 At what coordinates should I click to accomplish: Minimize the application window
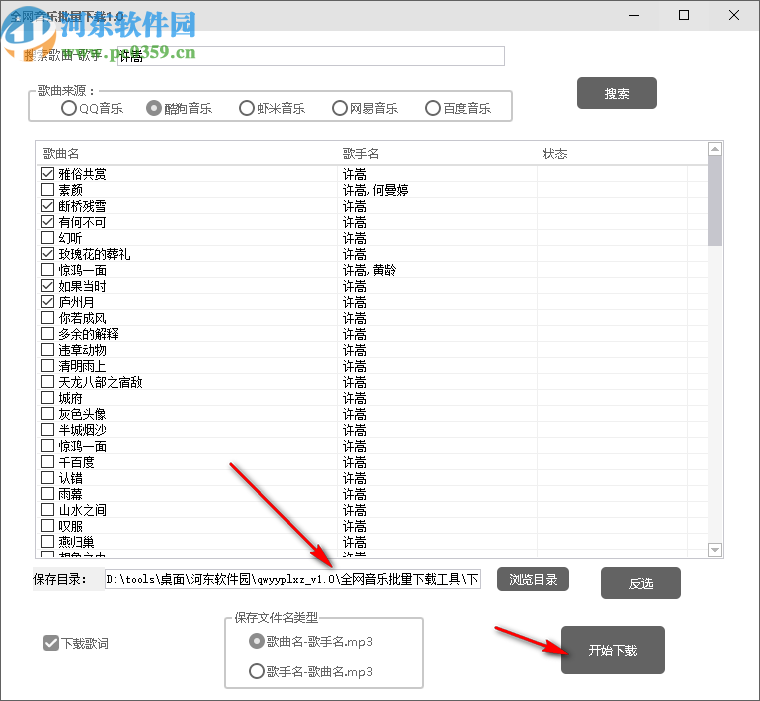pos(634,16)
